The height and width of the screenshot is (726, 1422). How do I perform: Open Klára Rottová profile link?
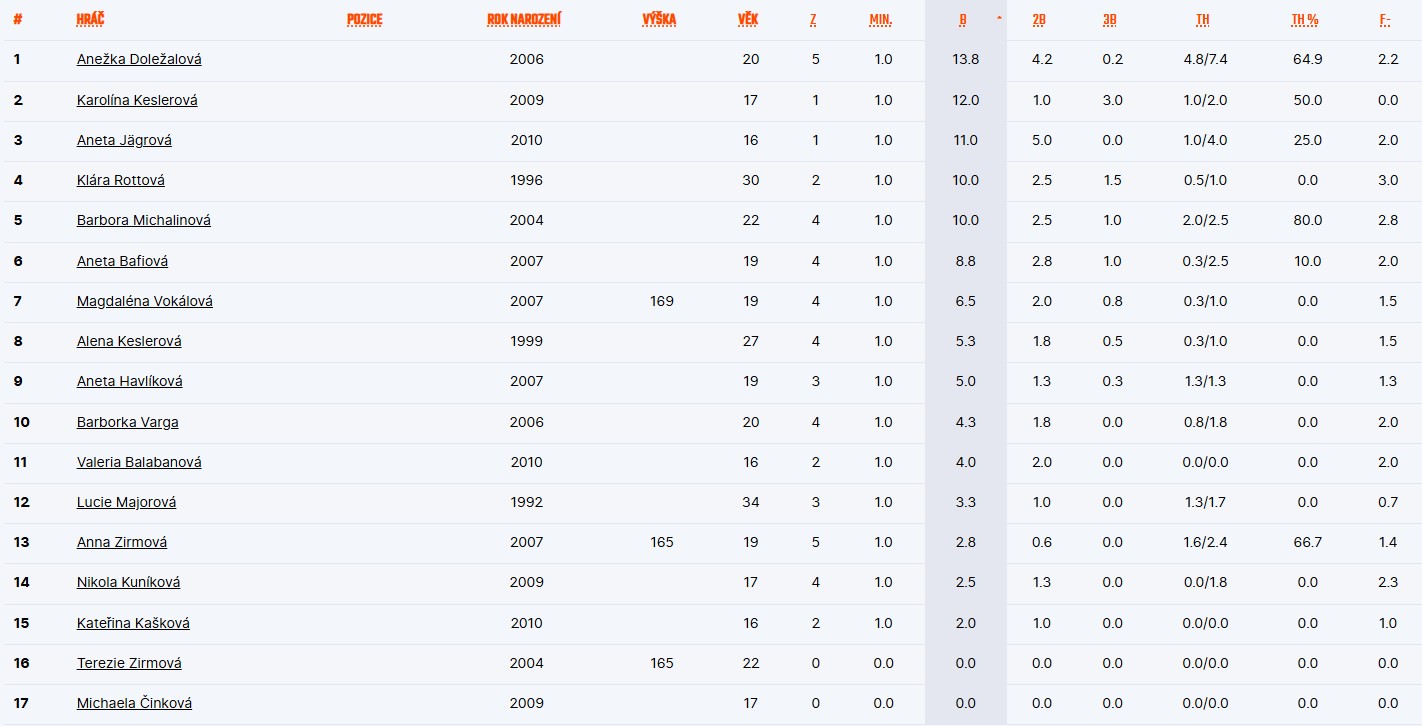121,180
